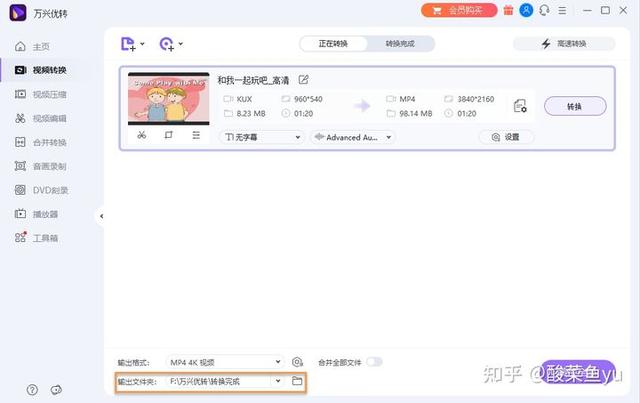Open 合并转换 merge converter
Viewport: 640px width, 403px height.
point(40,142)
